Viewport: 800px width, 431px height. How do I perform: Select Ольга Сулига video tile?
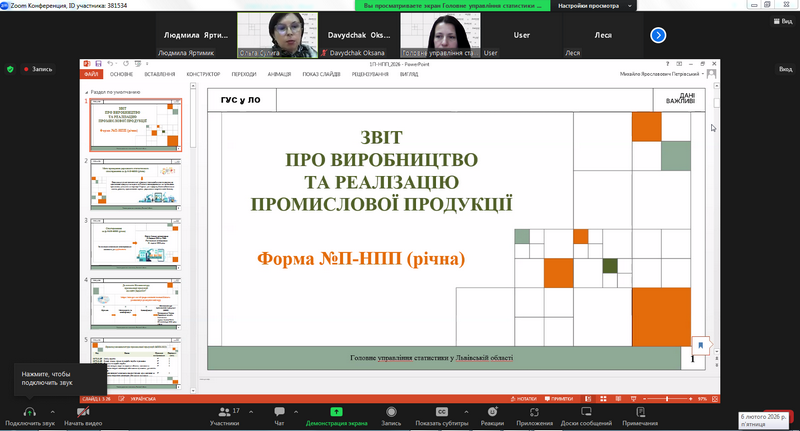(x=278, y=35)
